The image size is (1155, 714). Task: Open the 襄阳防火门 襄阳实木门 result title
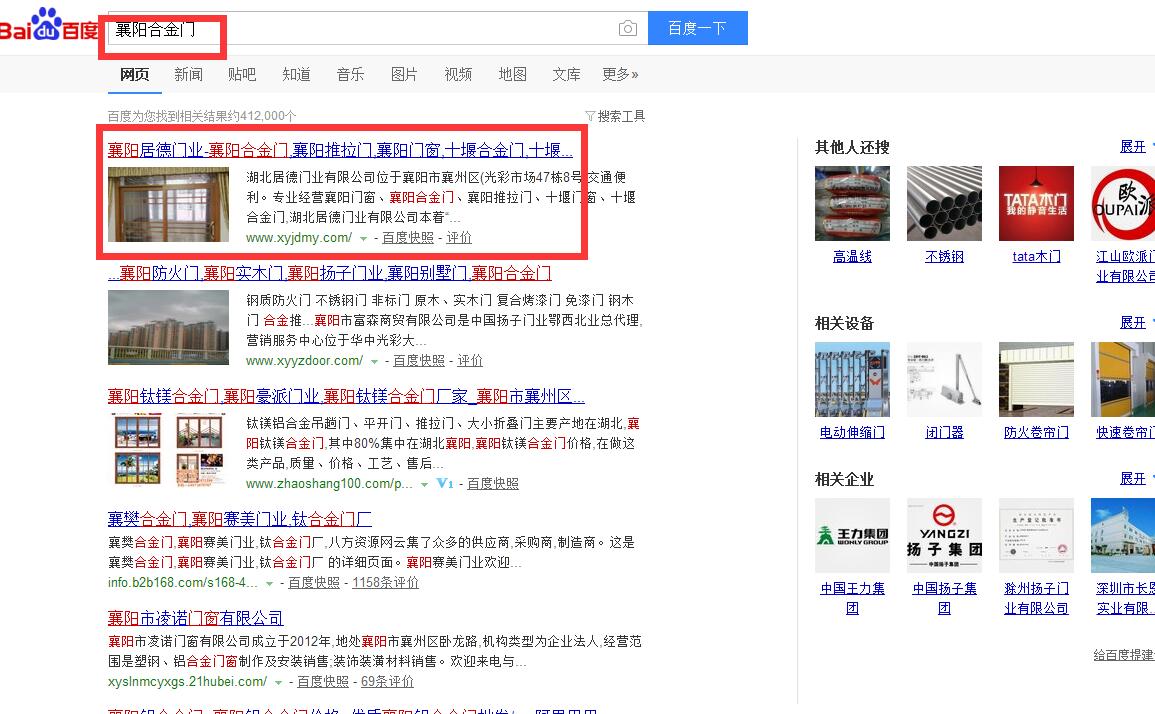[329, 273]
